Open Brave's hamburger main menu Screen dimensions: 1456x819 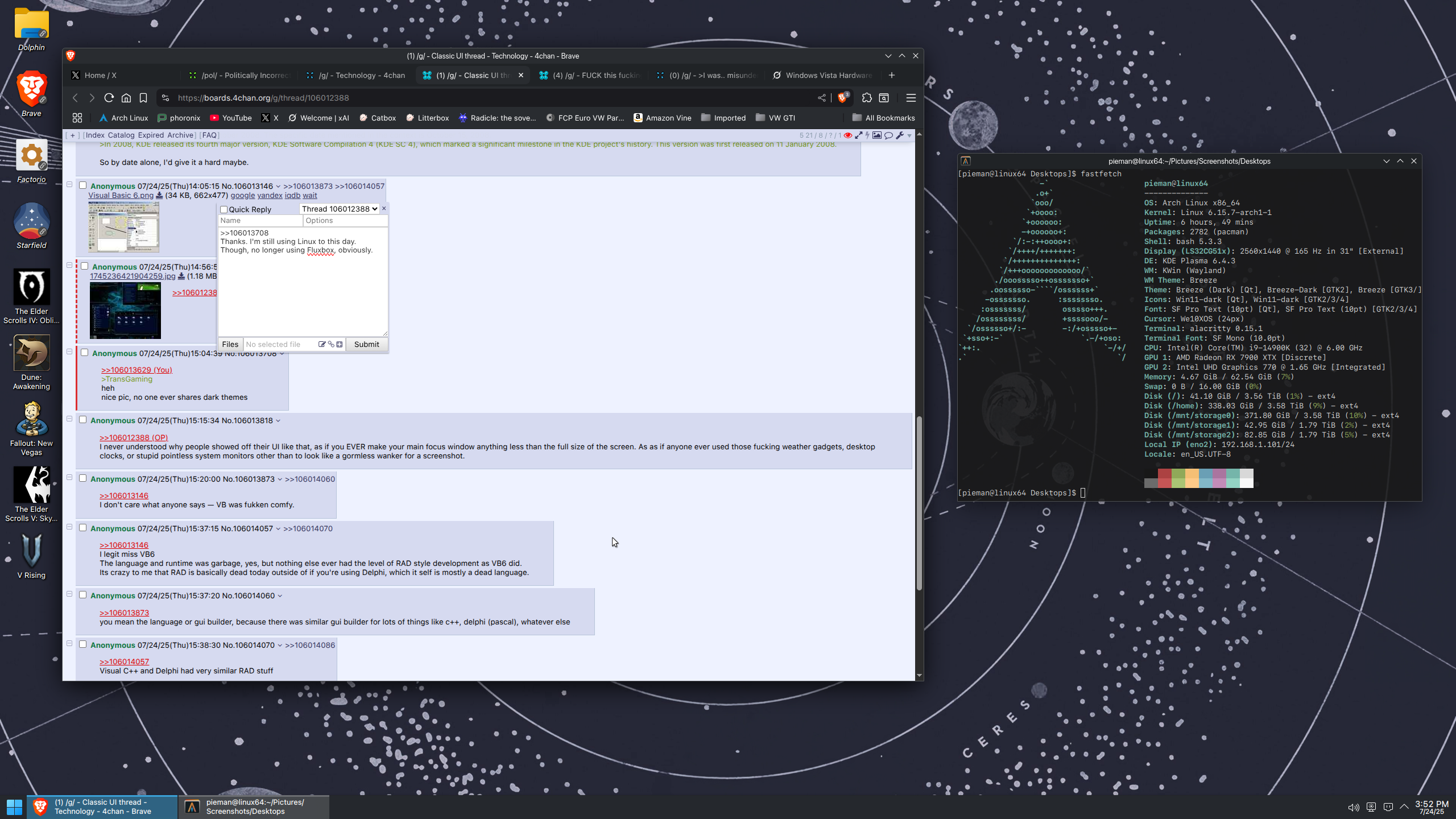[x=911, y=98]
